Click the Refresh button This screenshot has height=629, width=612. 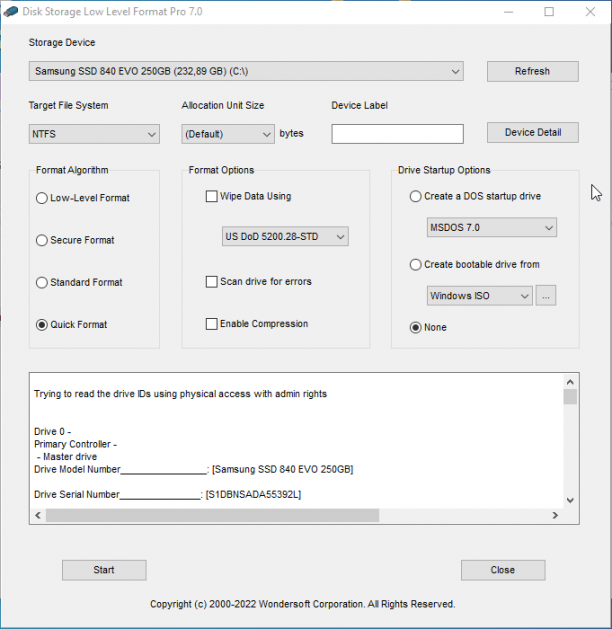[x=533, y=71]
